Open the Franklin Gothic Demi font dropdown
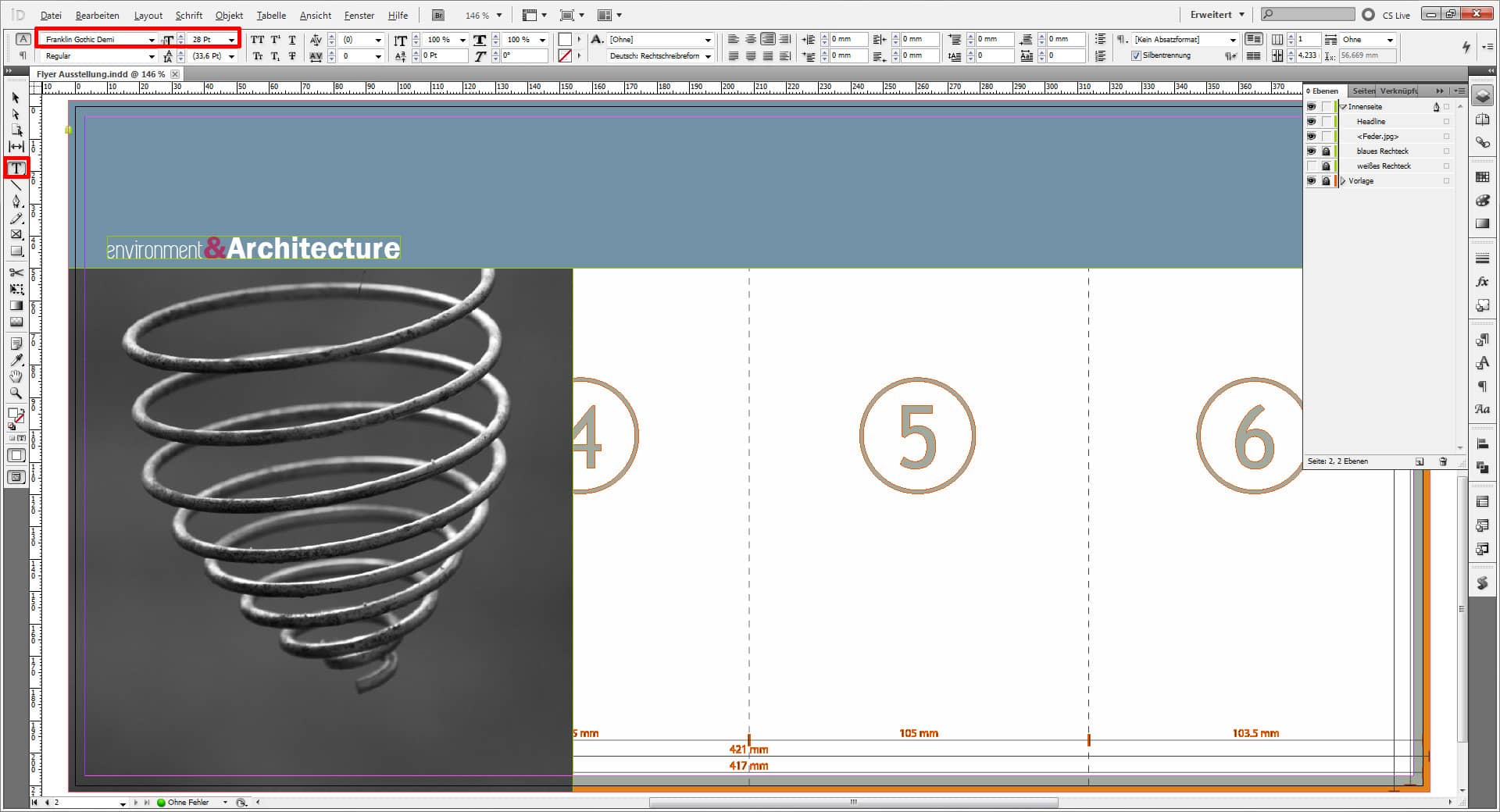The height and width of the screenshot is (812, 1500). tap(152, 40)
